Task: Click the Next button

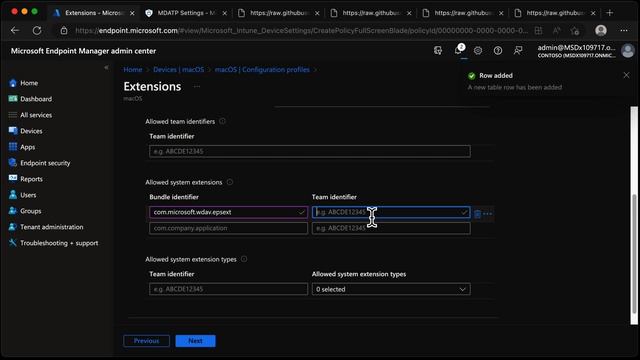Action: point(196,341)
